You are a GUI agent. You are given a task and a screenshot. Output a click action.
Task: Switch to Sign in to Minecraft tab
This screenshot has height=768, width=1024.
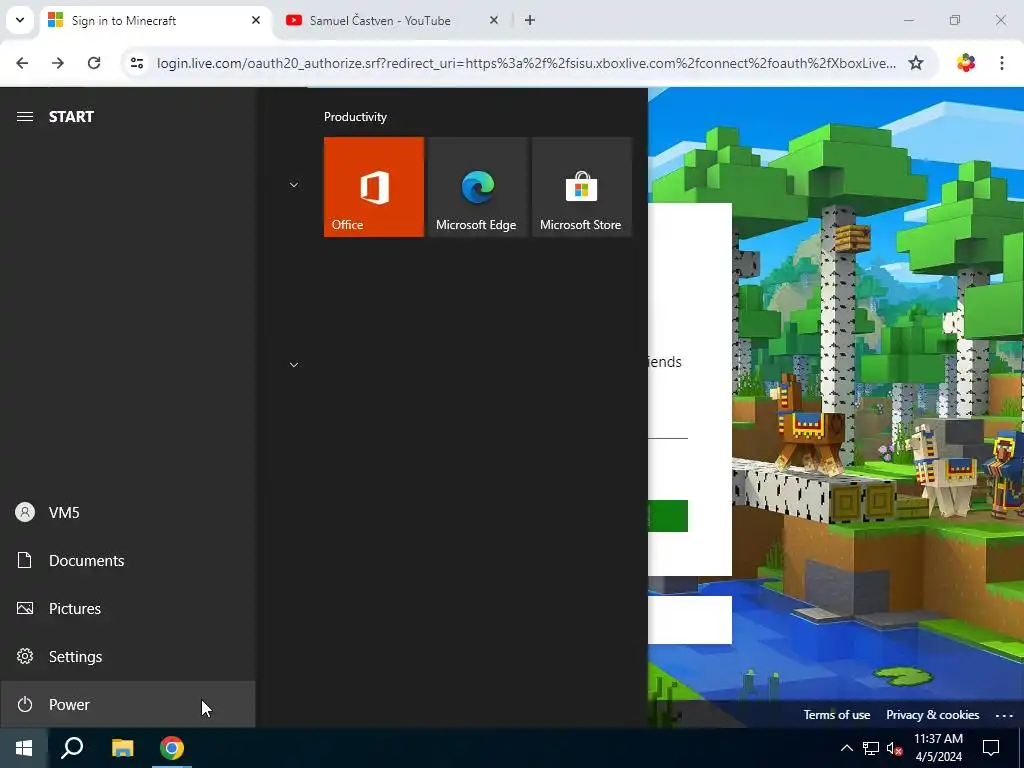click(x=155, y=20)
